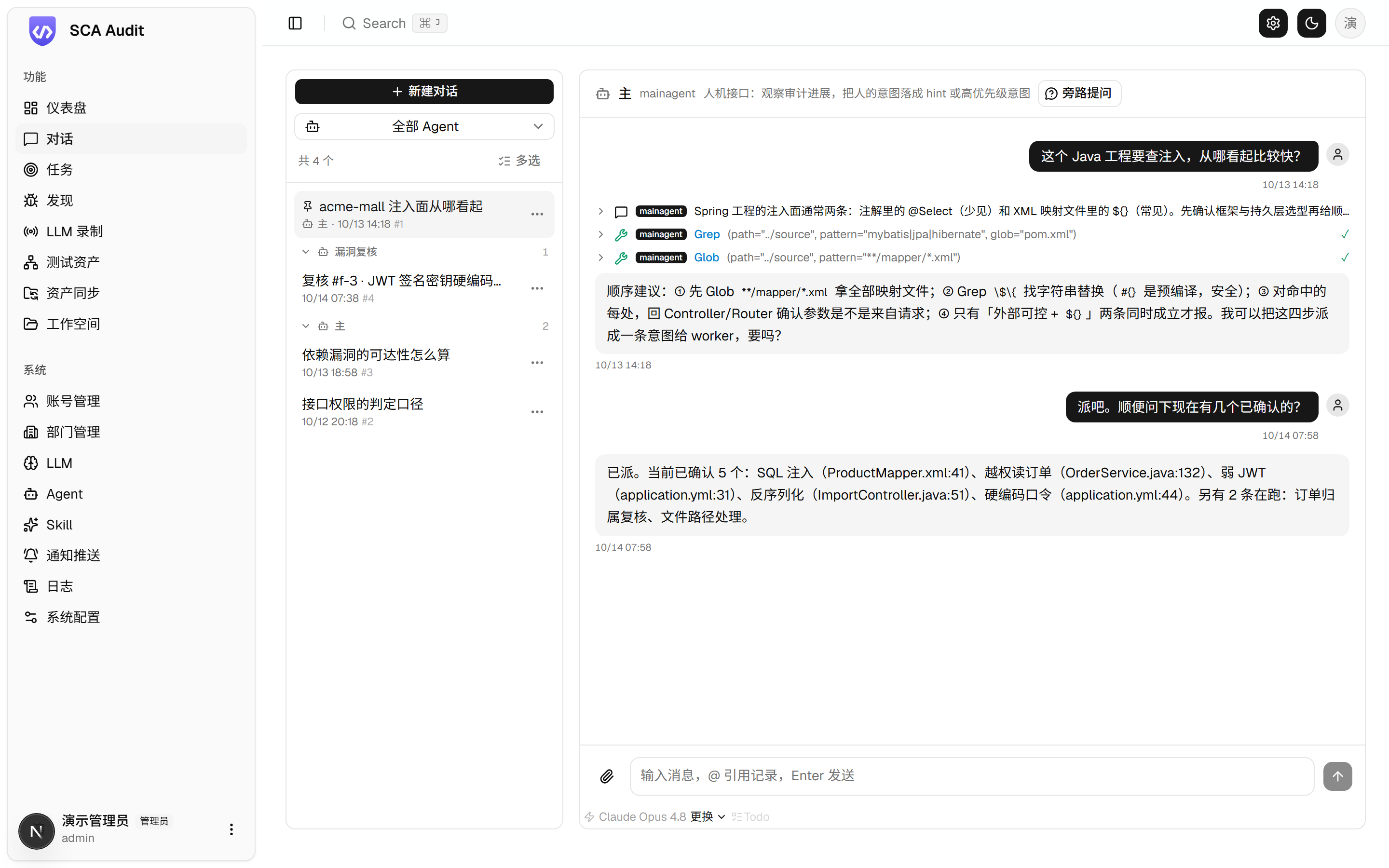This screenshot has width=1389, height=868.
Task: Attach a file with the paperclip icon
Action: pyautogui.click(x=607, y=776)
